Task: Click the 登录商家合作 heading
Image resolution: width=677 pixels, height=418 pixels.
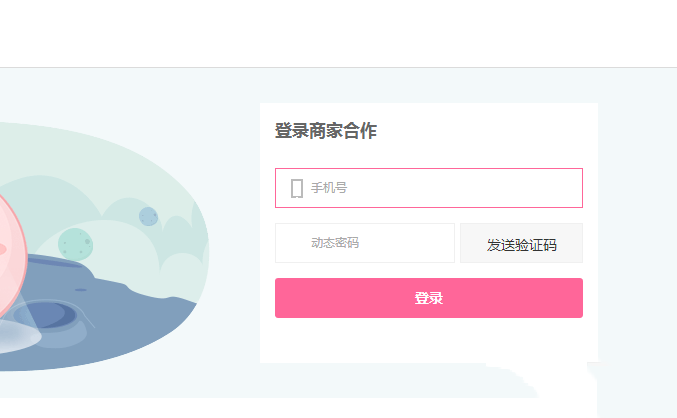Action: point(325,131)
